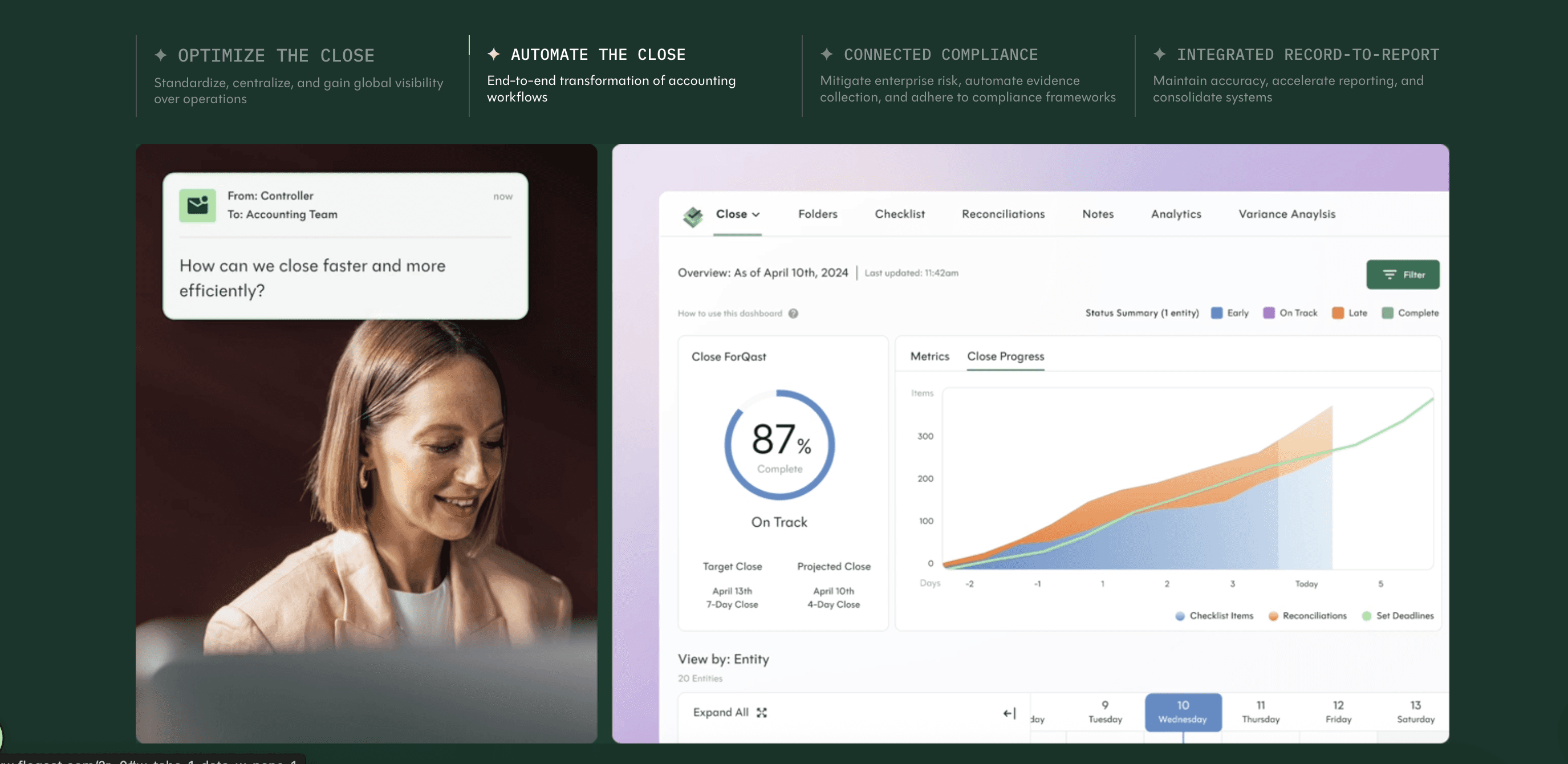Select Wednesday the 10th in timeline
Screen dimensions: 1568x764
tap(1182, 712)
